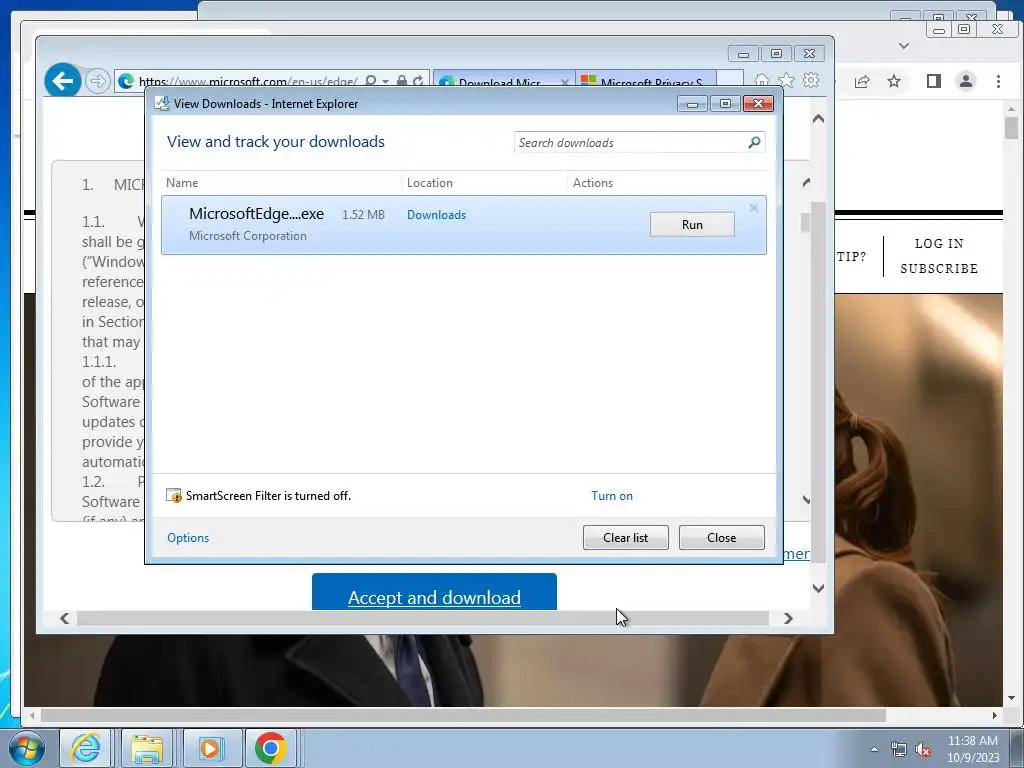Click SUBSCRIBE on the background webpage
Screen dimensions: 1024x768
pyautogui.click(x=938, y=268)
